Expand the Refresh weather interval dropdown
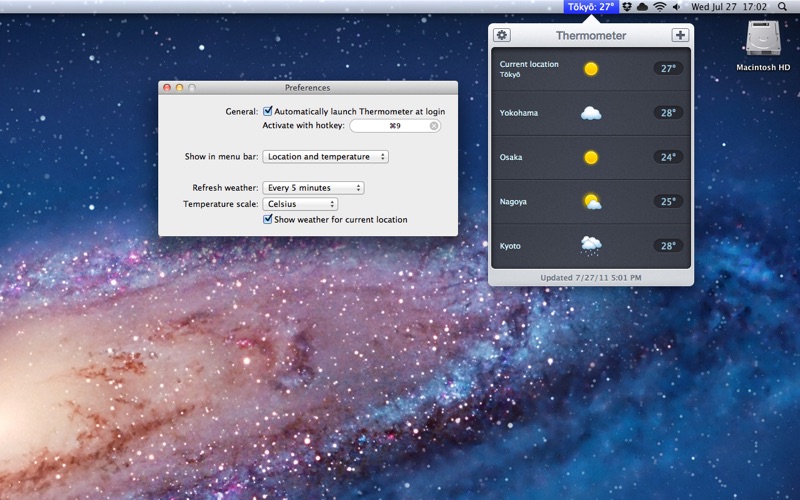800x500 pixels. [313, 188]
